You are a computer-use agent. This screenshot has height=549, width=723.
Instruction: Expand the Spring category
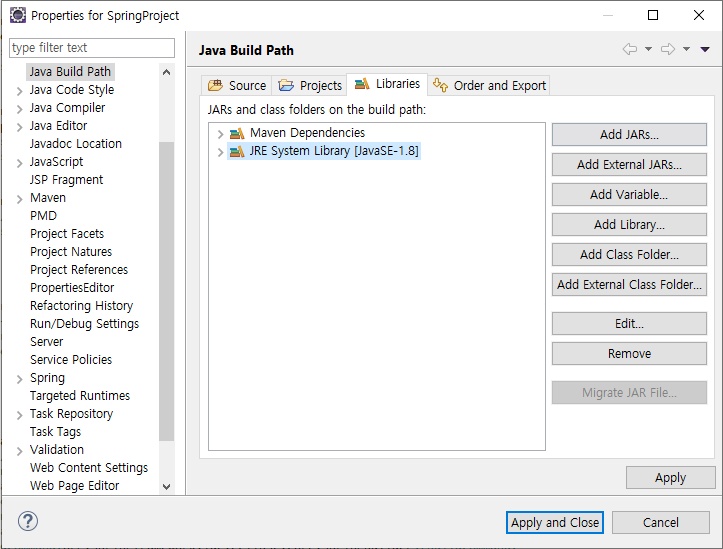pos(19,379)
